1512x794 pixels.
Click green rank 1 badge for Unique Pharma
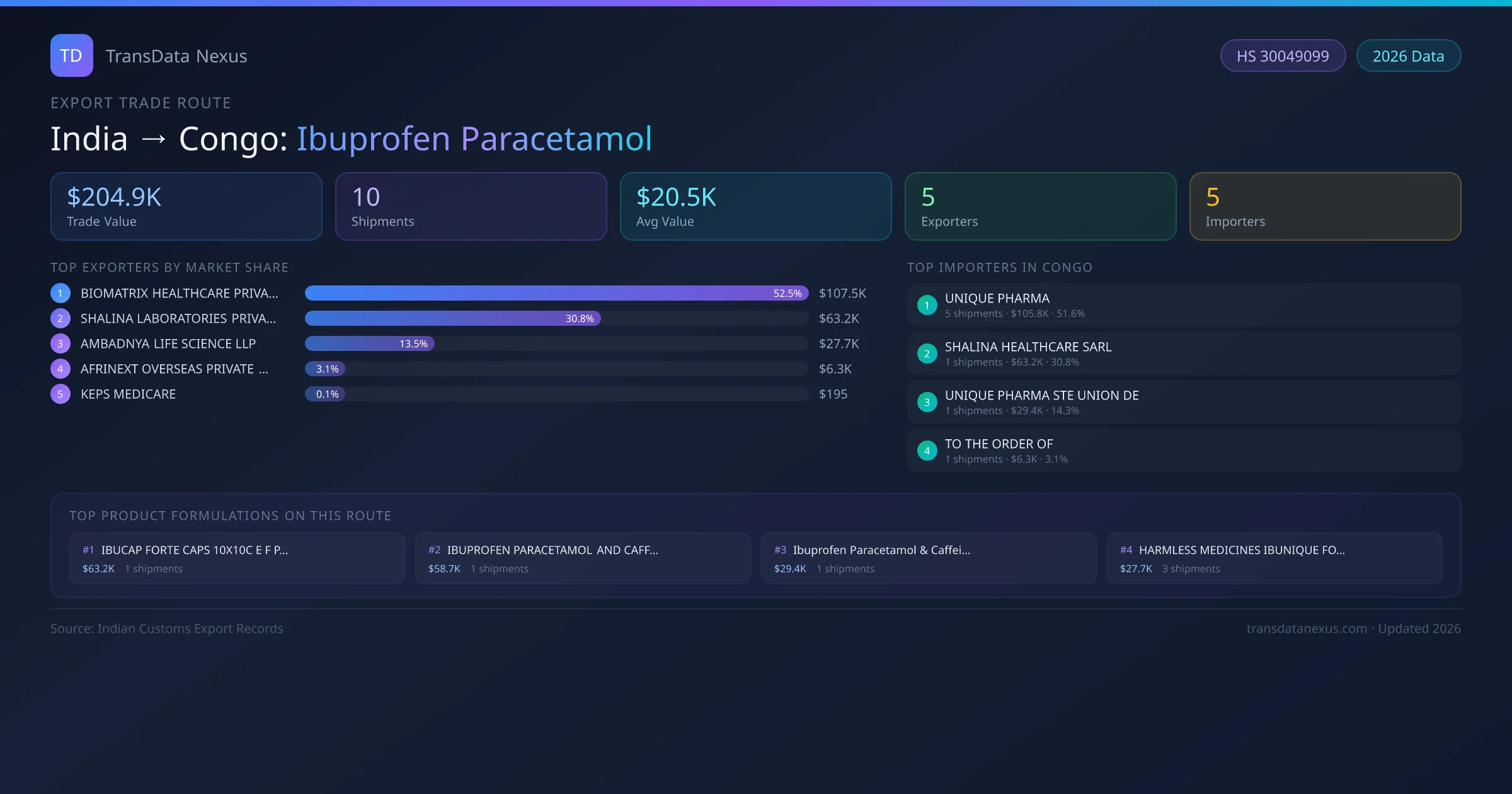click(x=927, y=305)
